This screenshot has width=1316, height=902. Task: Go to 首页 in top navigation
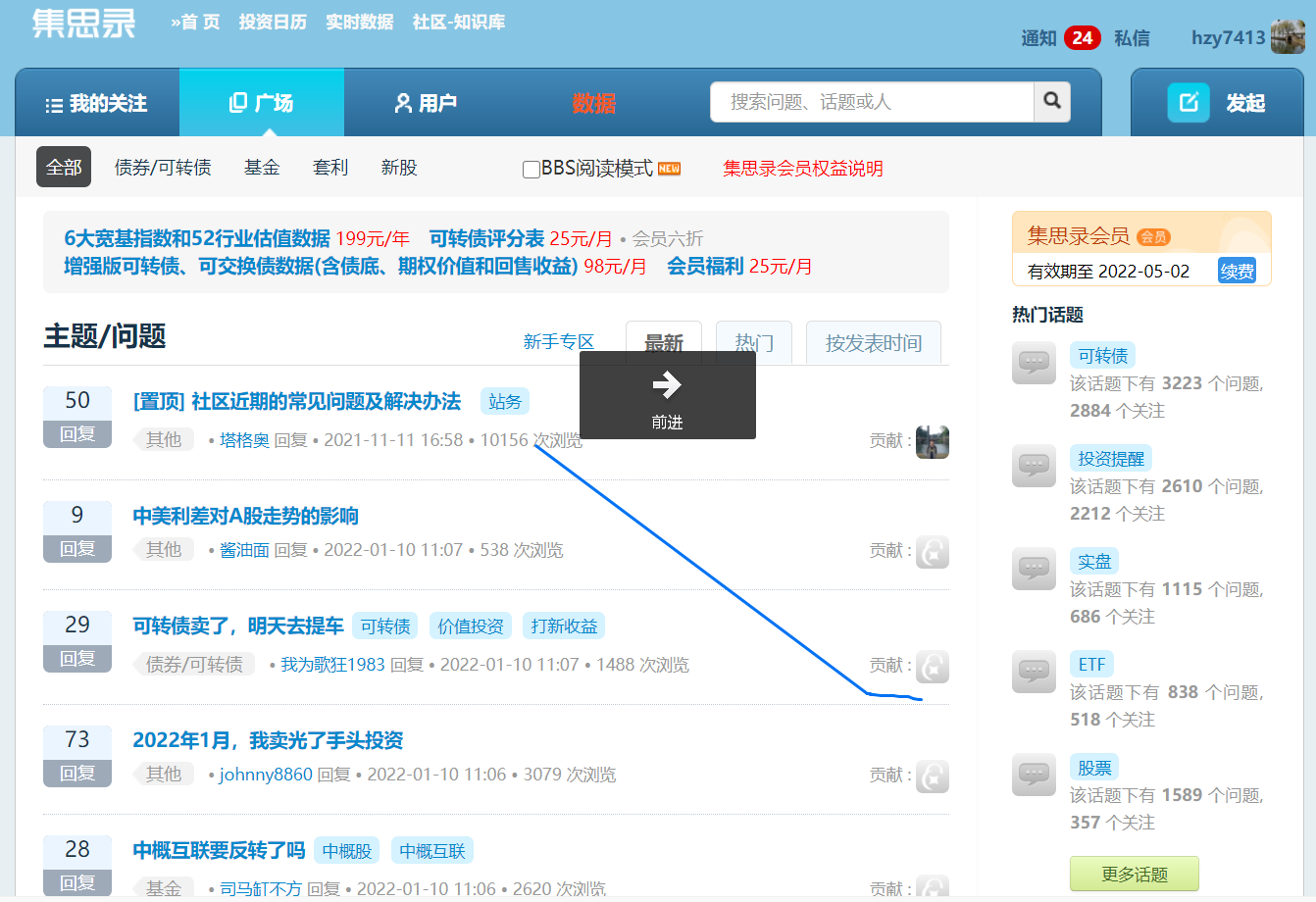coord(195,22)
